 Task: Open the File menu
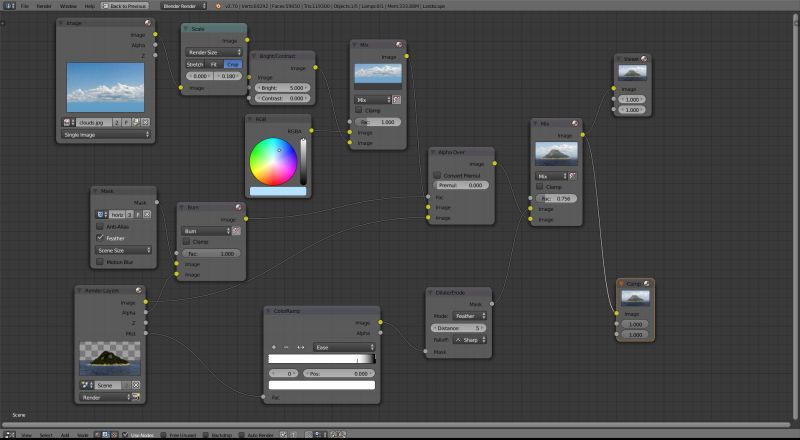pyautogui.click(x=24, y=6)
